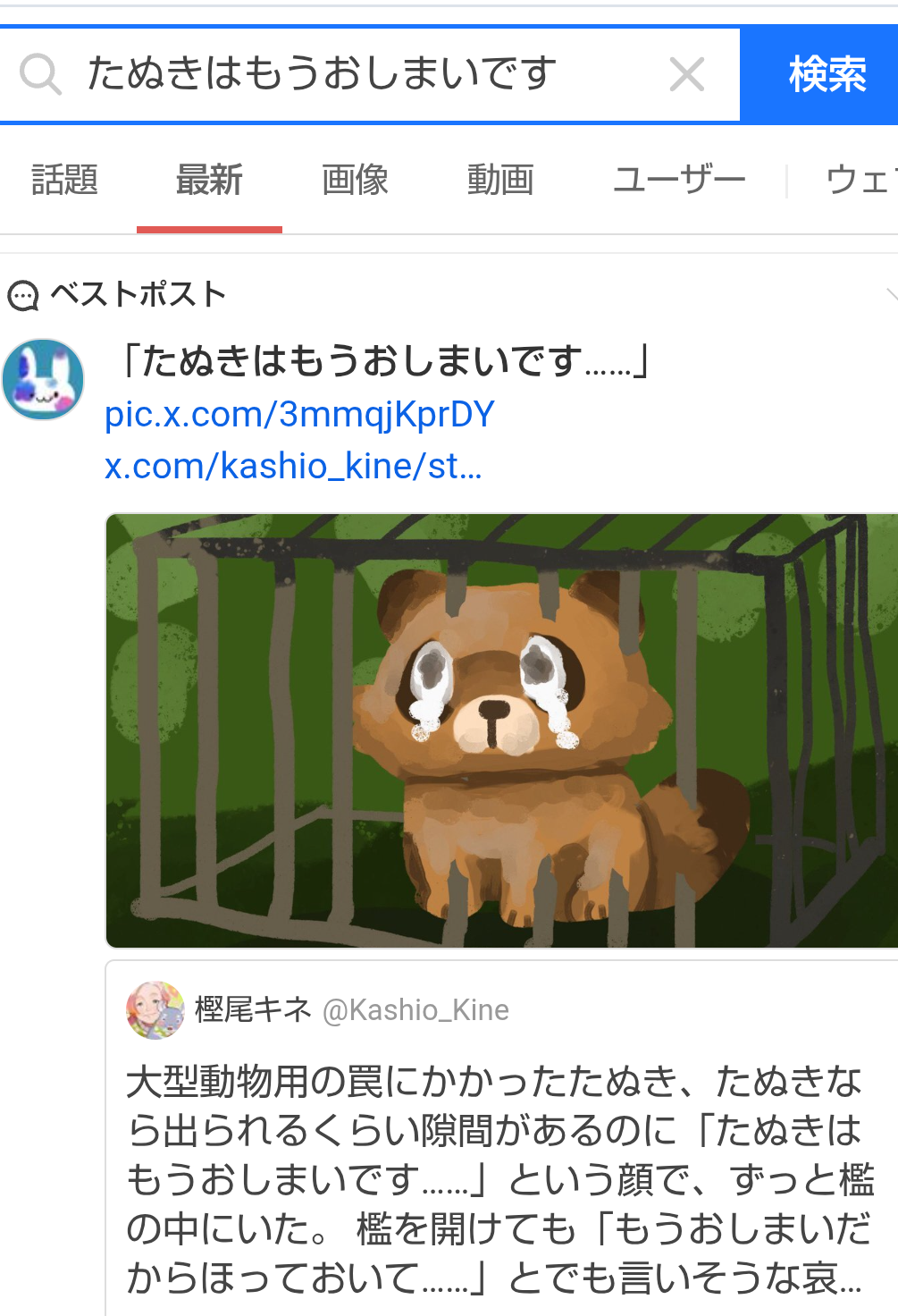Click the ベストポスト heading label

(x=138, y=294)
